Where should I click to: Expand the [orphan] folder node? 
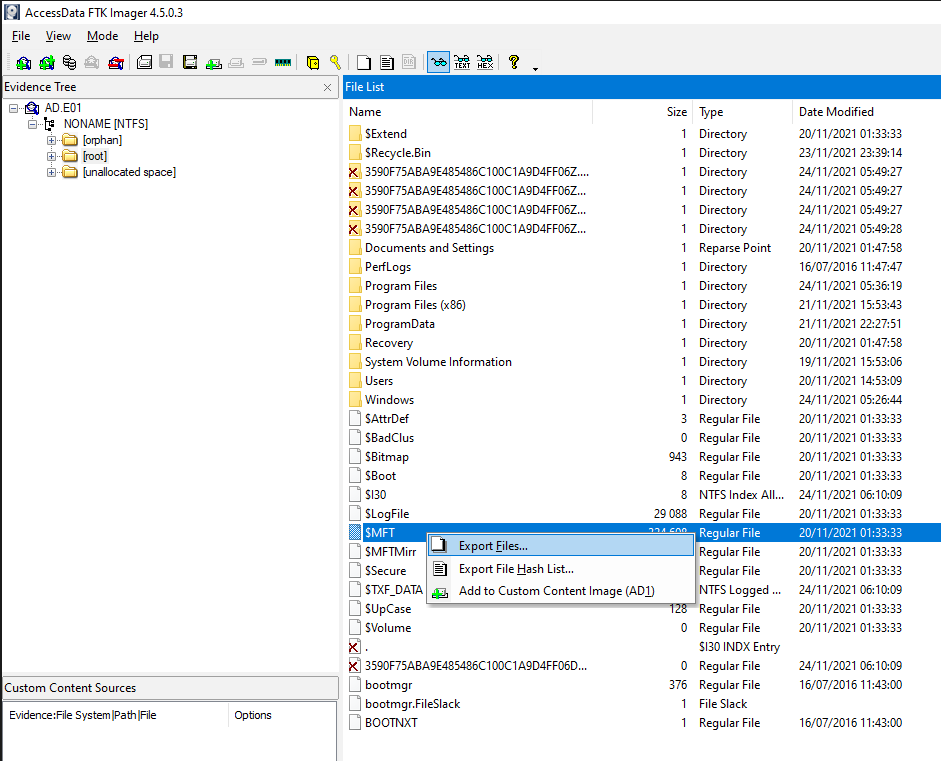tap(52, 140)
